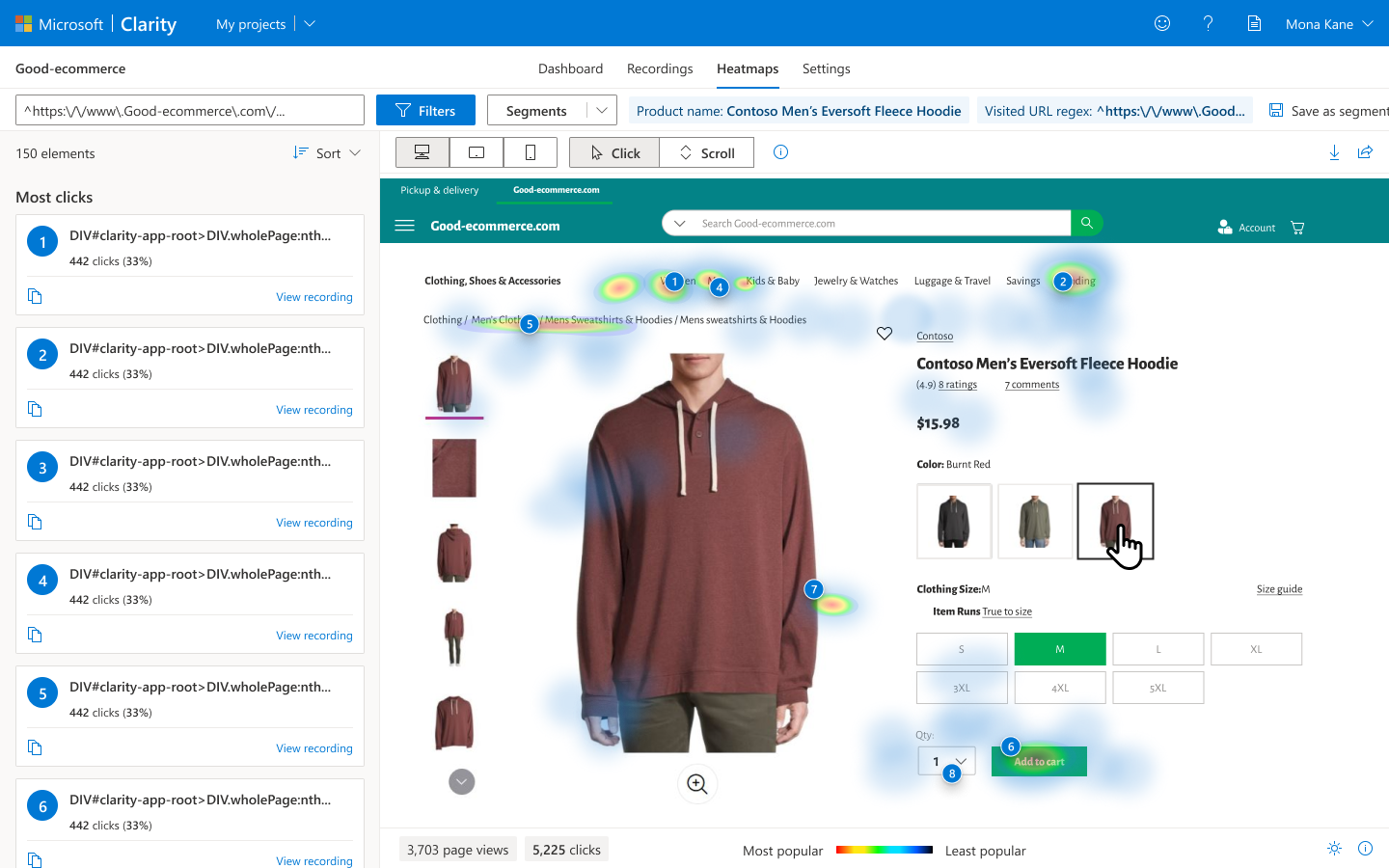Click the Microsoft logo

(x=24, y=24)
